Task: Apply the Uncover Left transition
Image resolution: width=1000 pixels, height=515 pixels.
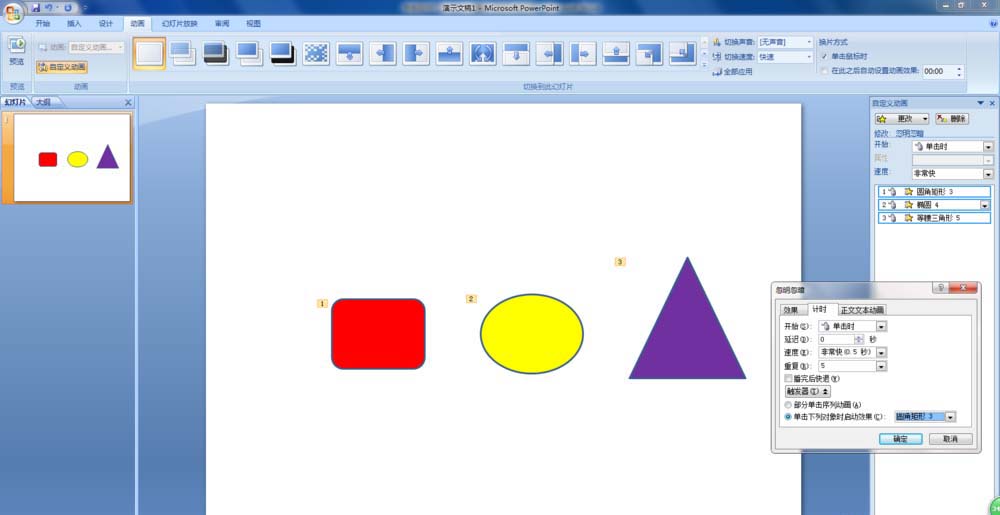Action: 549,54
